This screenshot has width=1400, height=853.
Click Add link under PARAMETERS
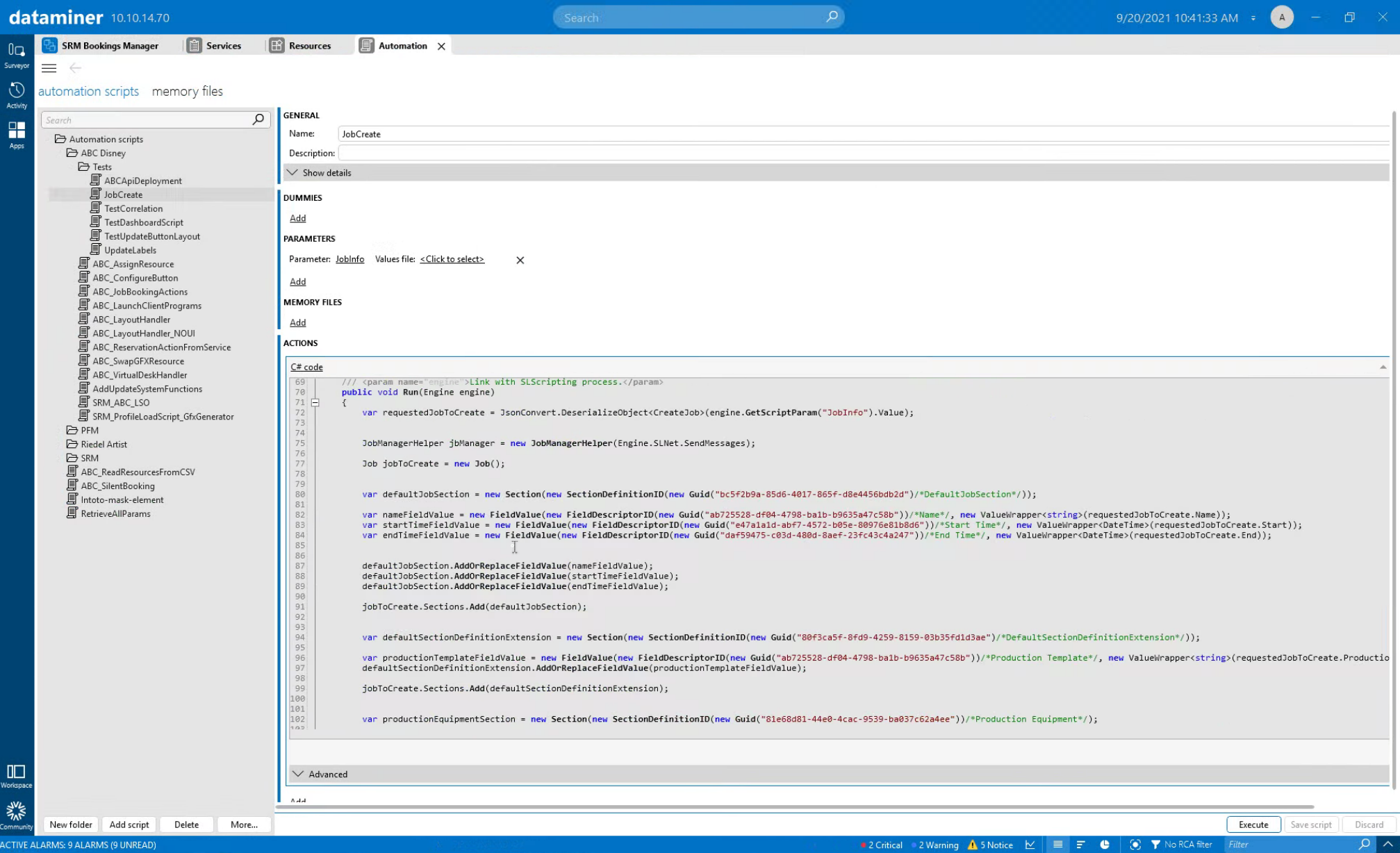tap(297, 281)
